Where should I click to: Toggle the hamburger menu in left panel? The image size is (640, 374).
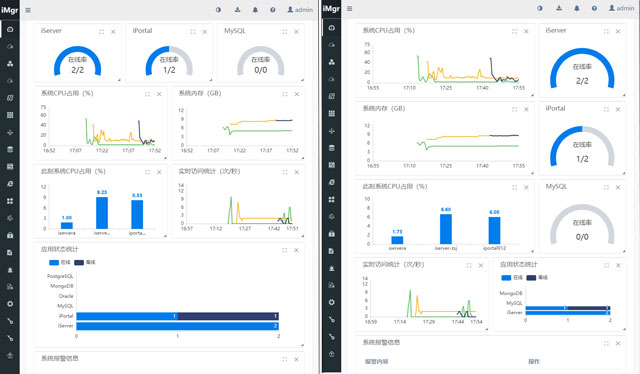[28, 10]
